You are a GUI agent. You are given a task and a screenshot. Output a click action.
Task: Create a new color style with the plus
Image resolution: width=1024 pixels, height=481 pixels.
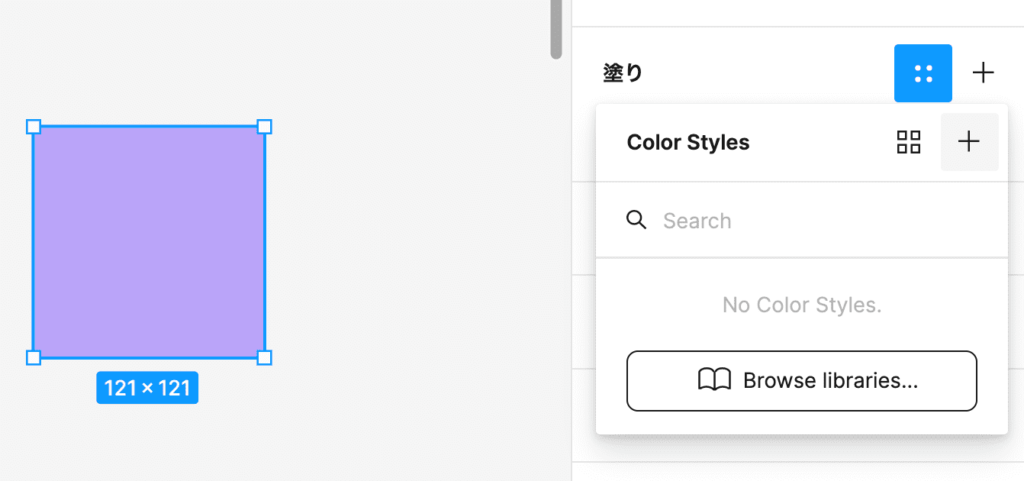pyautogui.click(x=969, y=142)
